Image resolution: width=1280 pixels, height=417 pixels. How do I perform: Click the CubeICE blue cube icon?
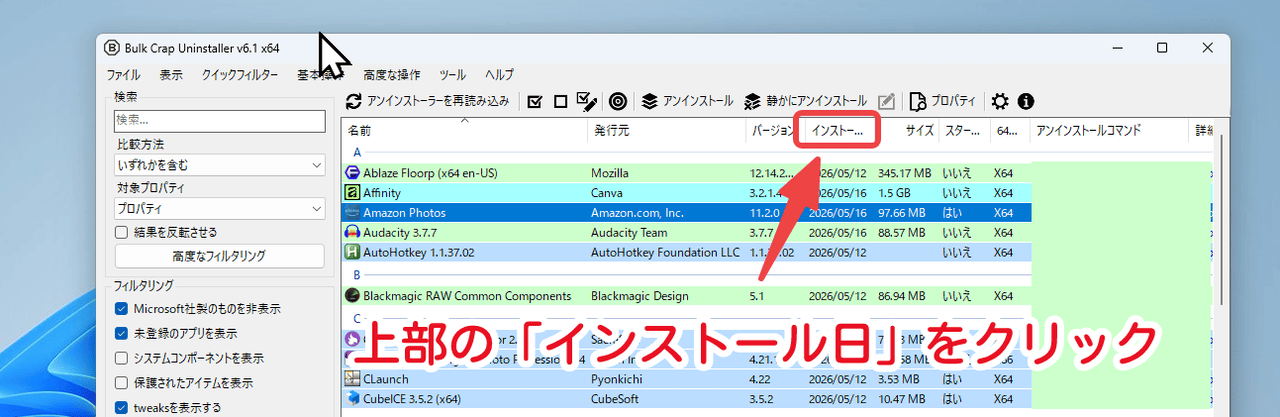pyautogui.click(x=352, y=399)
